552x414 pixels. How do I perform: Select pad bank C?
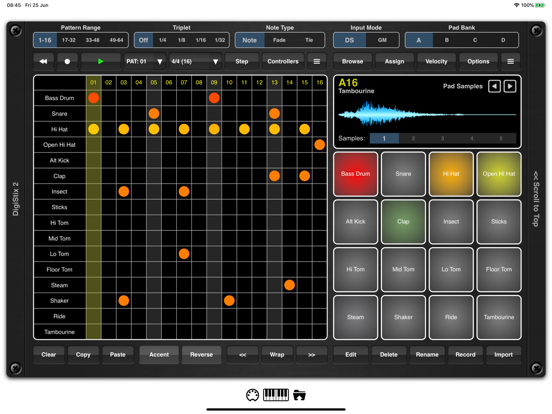point(475,40)
